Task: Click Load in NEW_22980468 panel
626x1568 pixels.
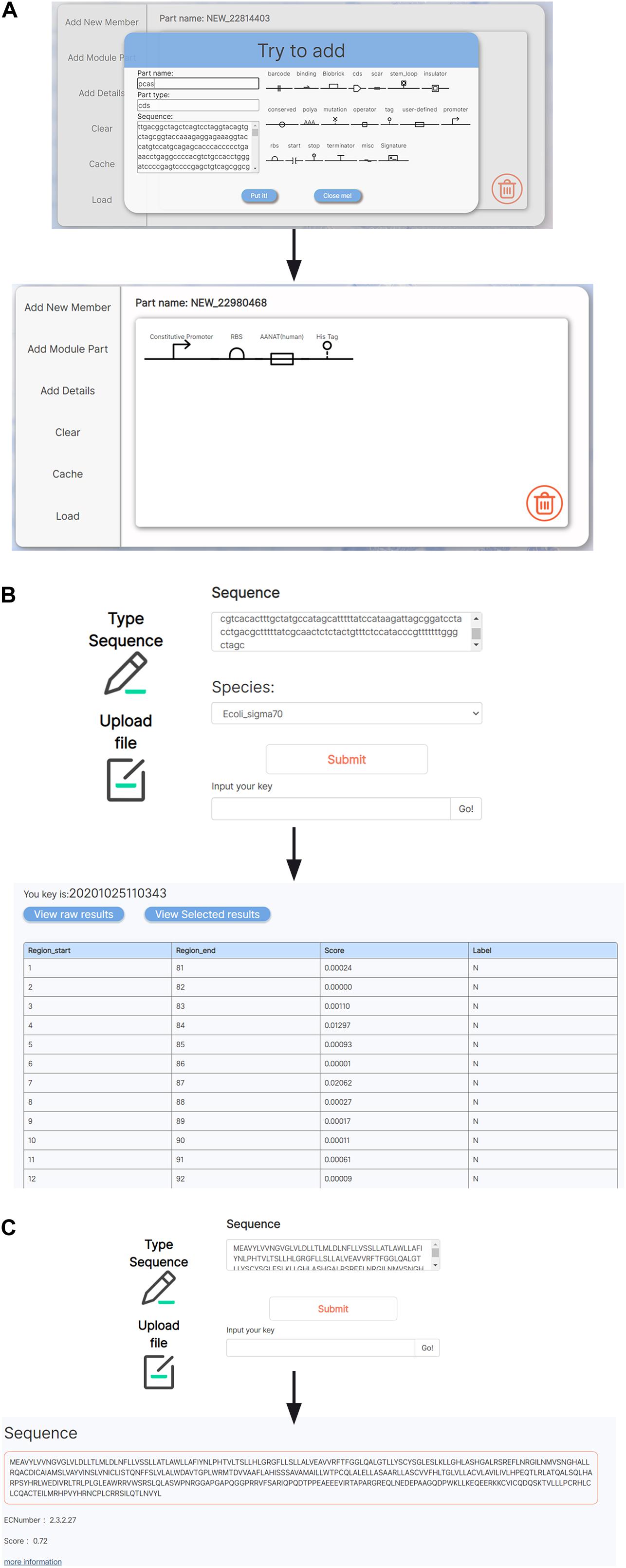Action: (x=68, y=516)
